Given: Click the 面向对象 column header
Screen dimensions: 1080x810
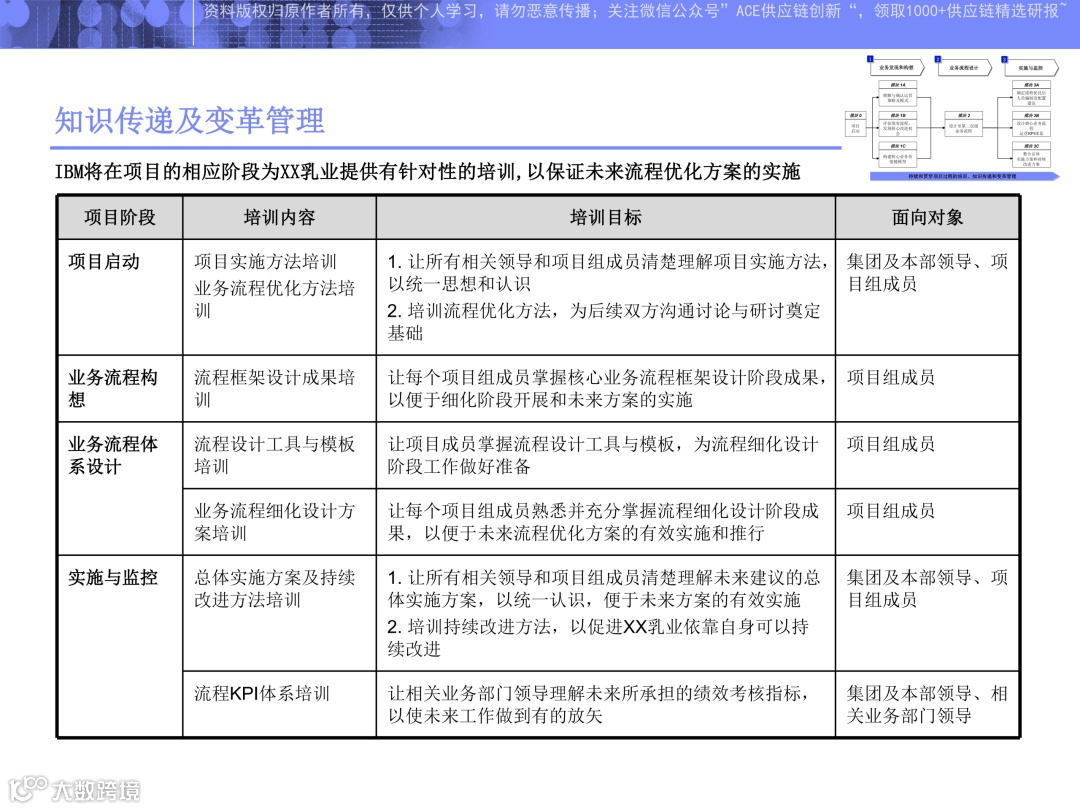Looking at the screenshot, I should pos(927,218).
